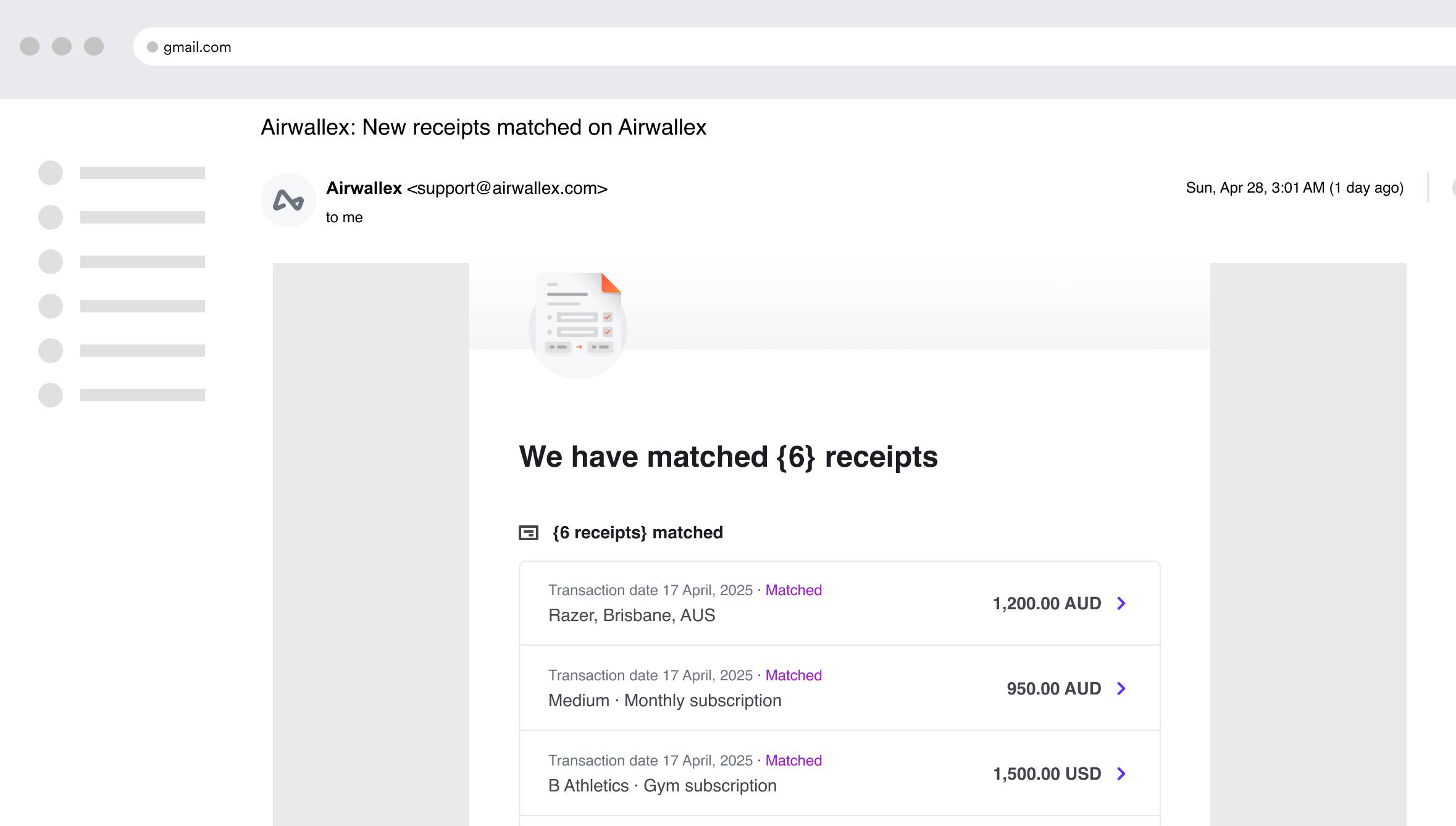Open Medium 950.00 AUD receipt chevron
This screenshot has height=826, width=1456.
[1121, 688]
